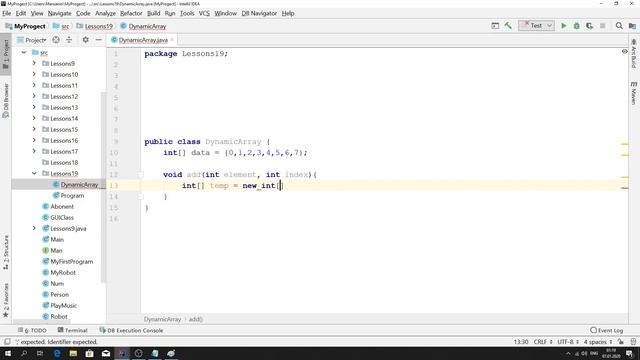Open the Windows Start menu
640x360 pixels.
(8, 353)
